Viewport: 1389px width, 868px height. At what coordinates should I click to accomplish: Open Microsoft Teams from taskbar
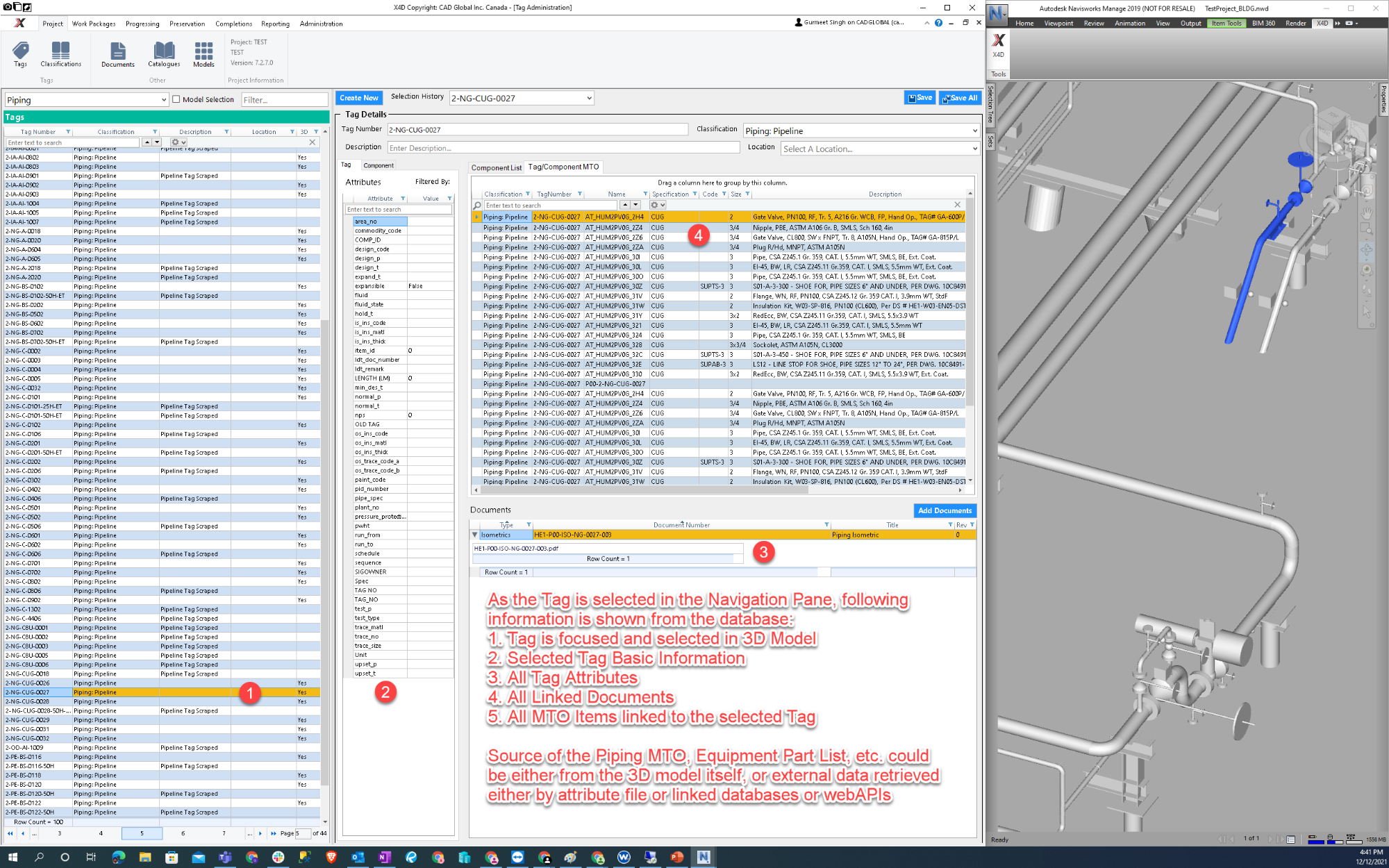(225, 858)
